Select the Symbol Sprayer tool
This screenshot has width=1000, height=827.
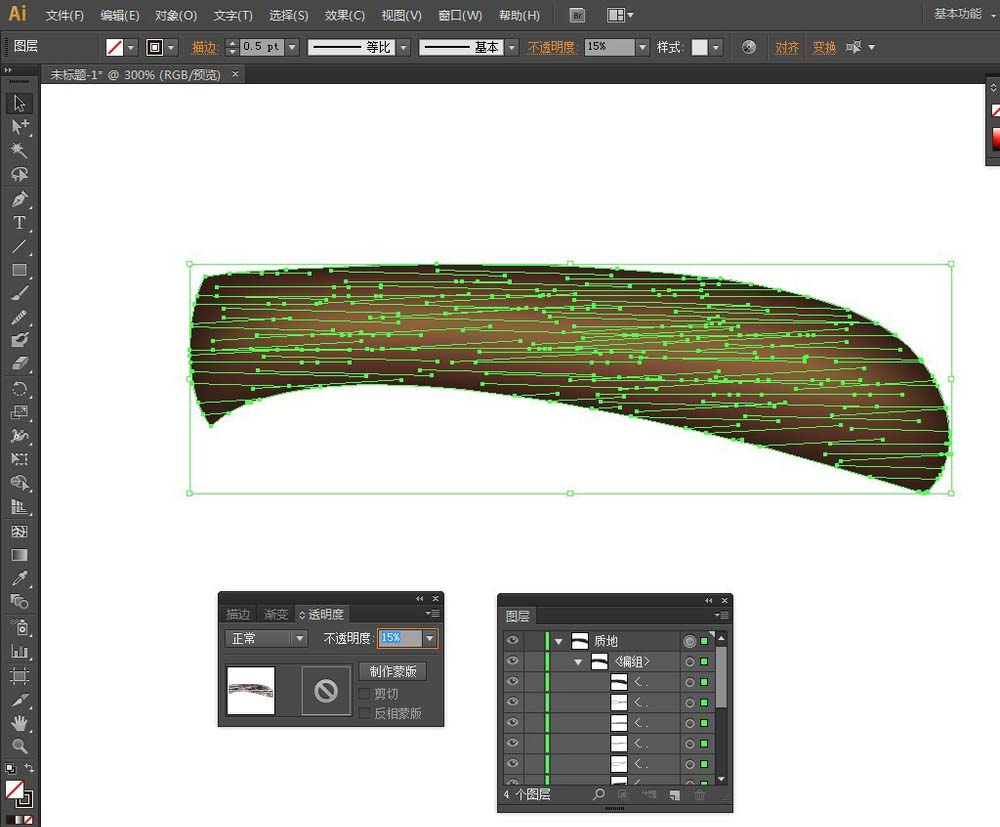click(19, 627)
